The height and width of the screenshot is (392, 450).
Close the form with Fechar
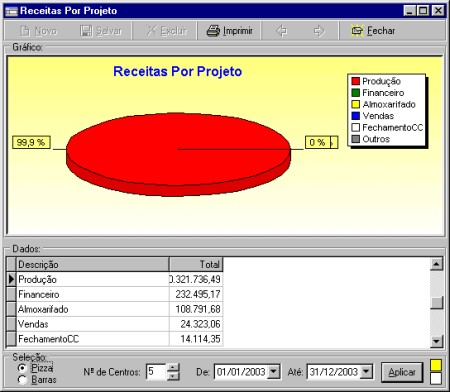point(373,31)
